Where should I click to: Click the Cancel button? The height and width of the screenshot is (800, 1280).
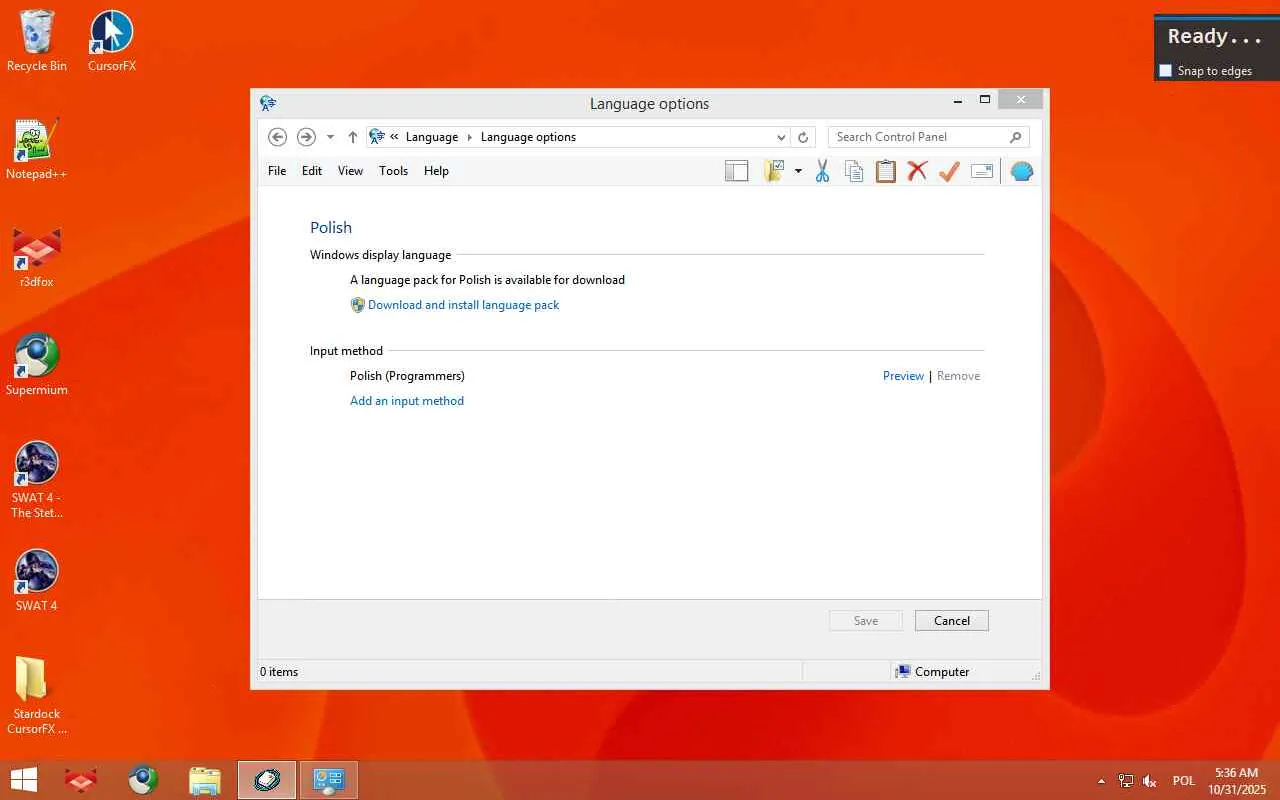click(x=952, y=621)
